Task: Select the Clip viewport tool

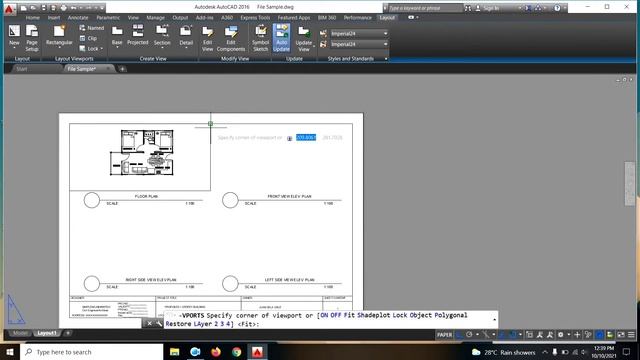Action: point(88,38)
